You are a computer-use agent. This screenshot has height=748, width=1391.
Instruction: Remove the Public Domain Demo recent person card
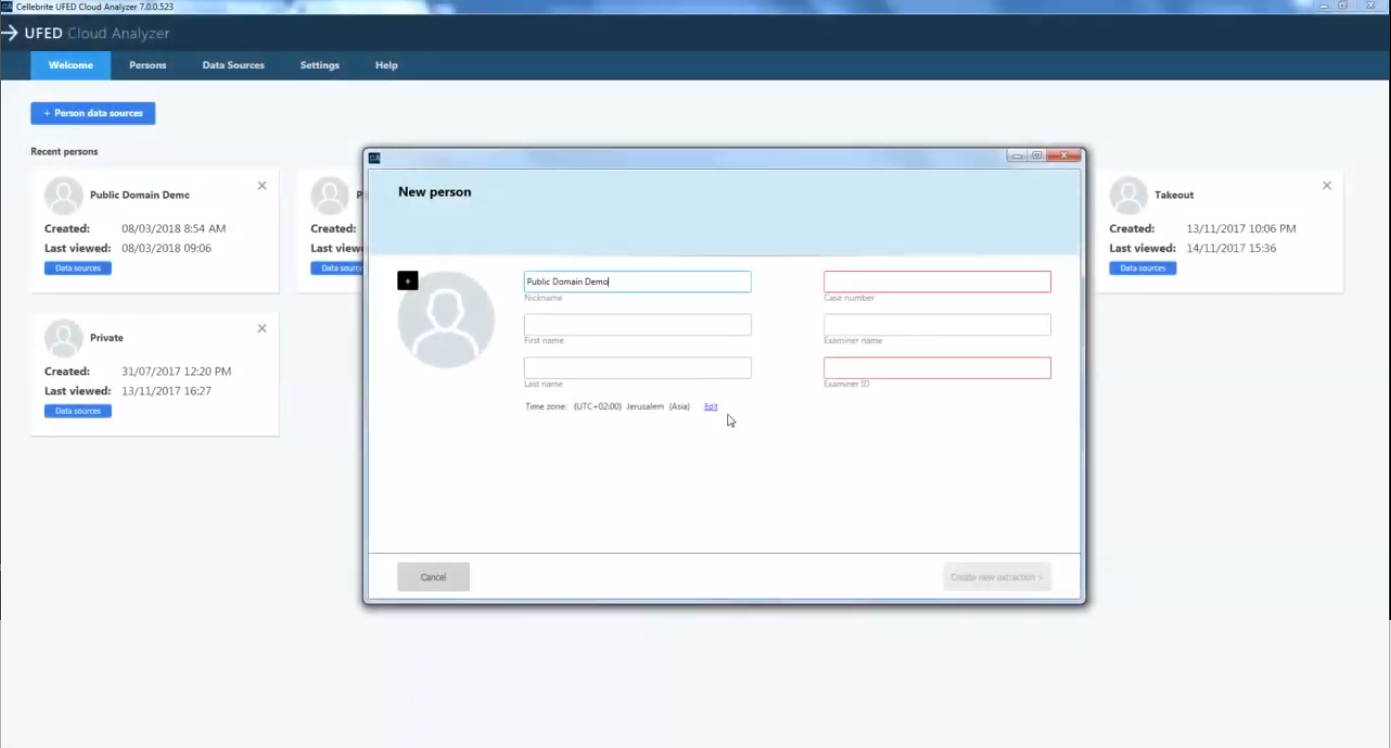coord(262,186)
